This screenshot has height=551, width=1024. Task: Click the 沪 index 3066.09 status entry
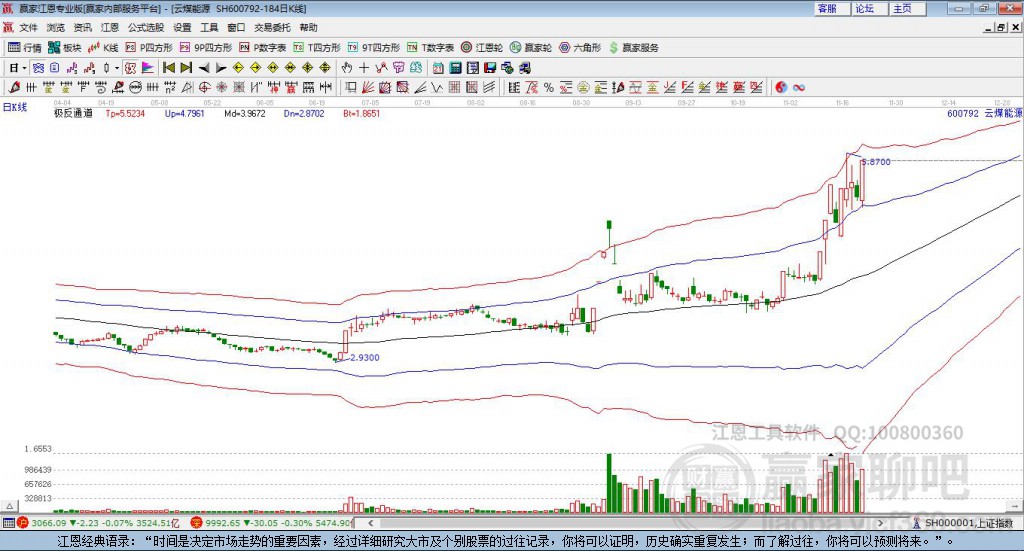pyautogui.click(x=98, y=523)
